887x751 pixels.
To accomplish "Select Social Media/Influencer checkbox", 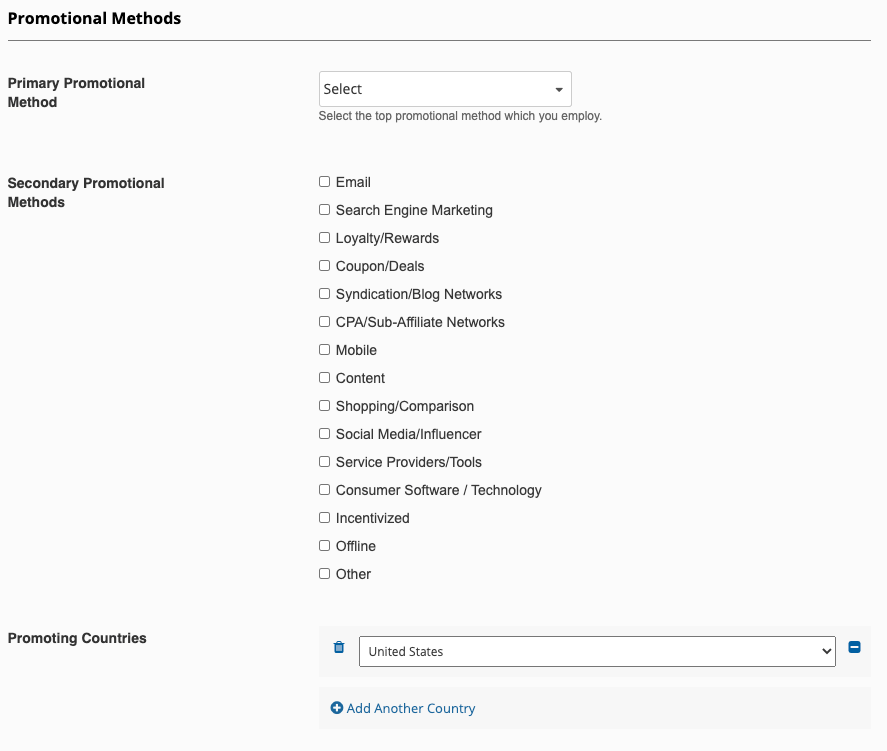I will coord(324,434).
